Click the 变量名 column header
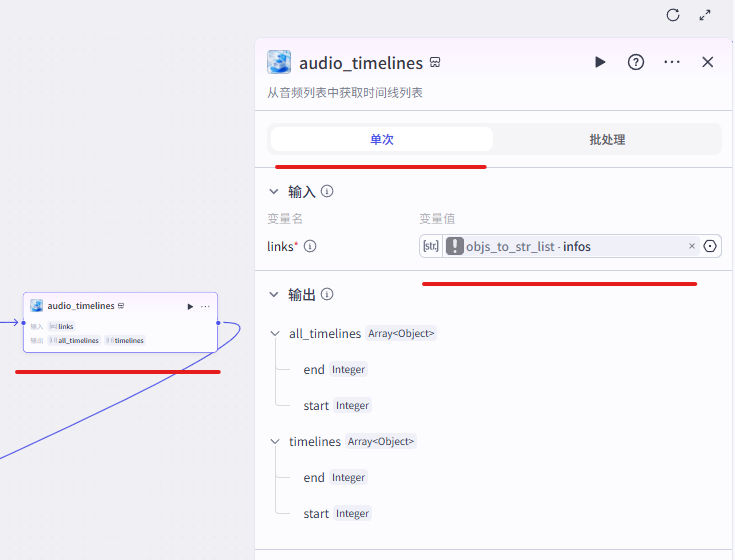Viewport: 735px width, 560px height. [x=285, y=218]
